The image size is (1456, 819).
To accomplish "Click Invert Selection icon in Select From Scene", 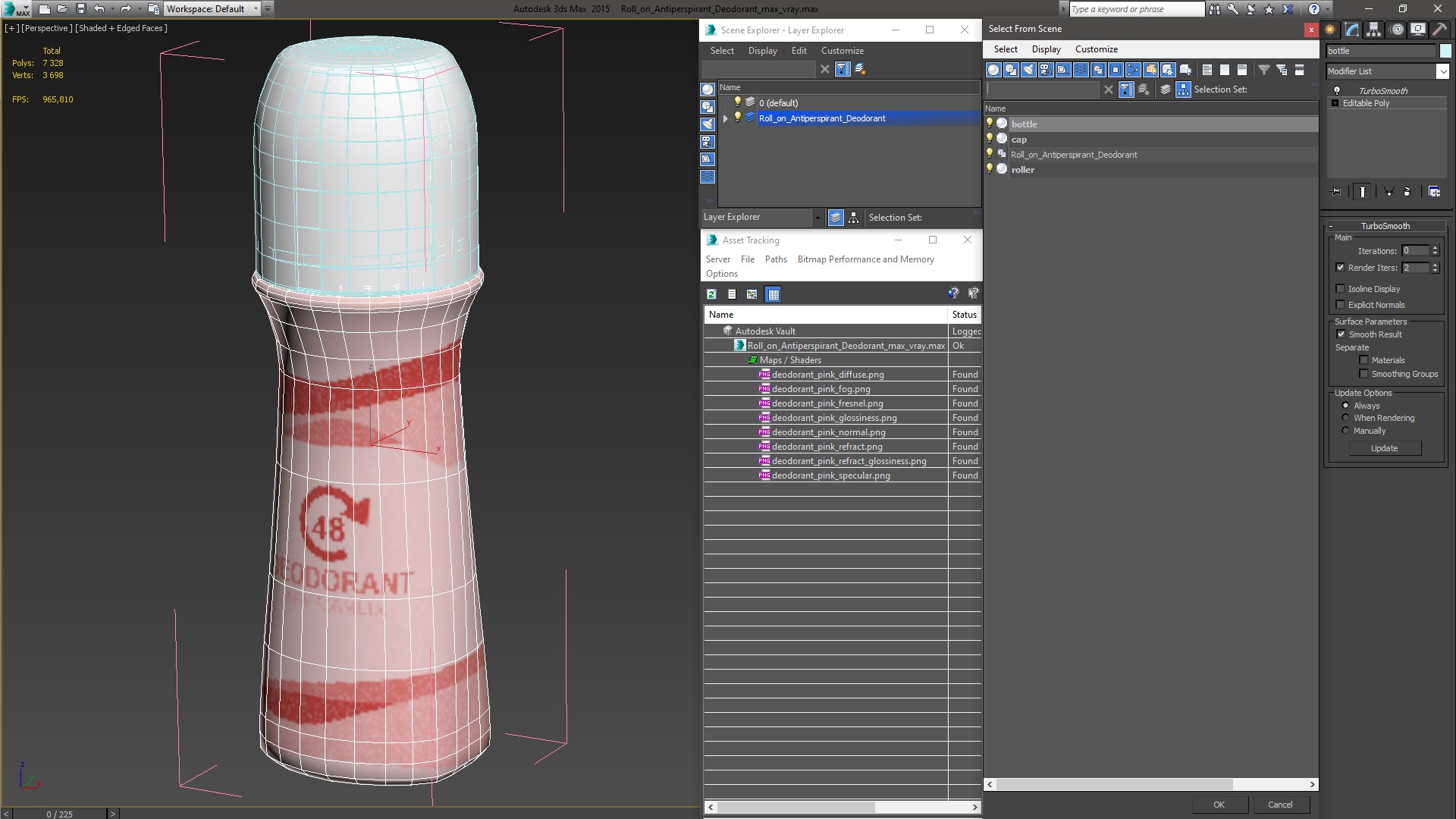I will 1242,70.
